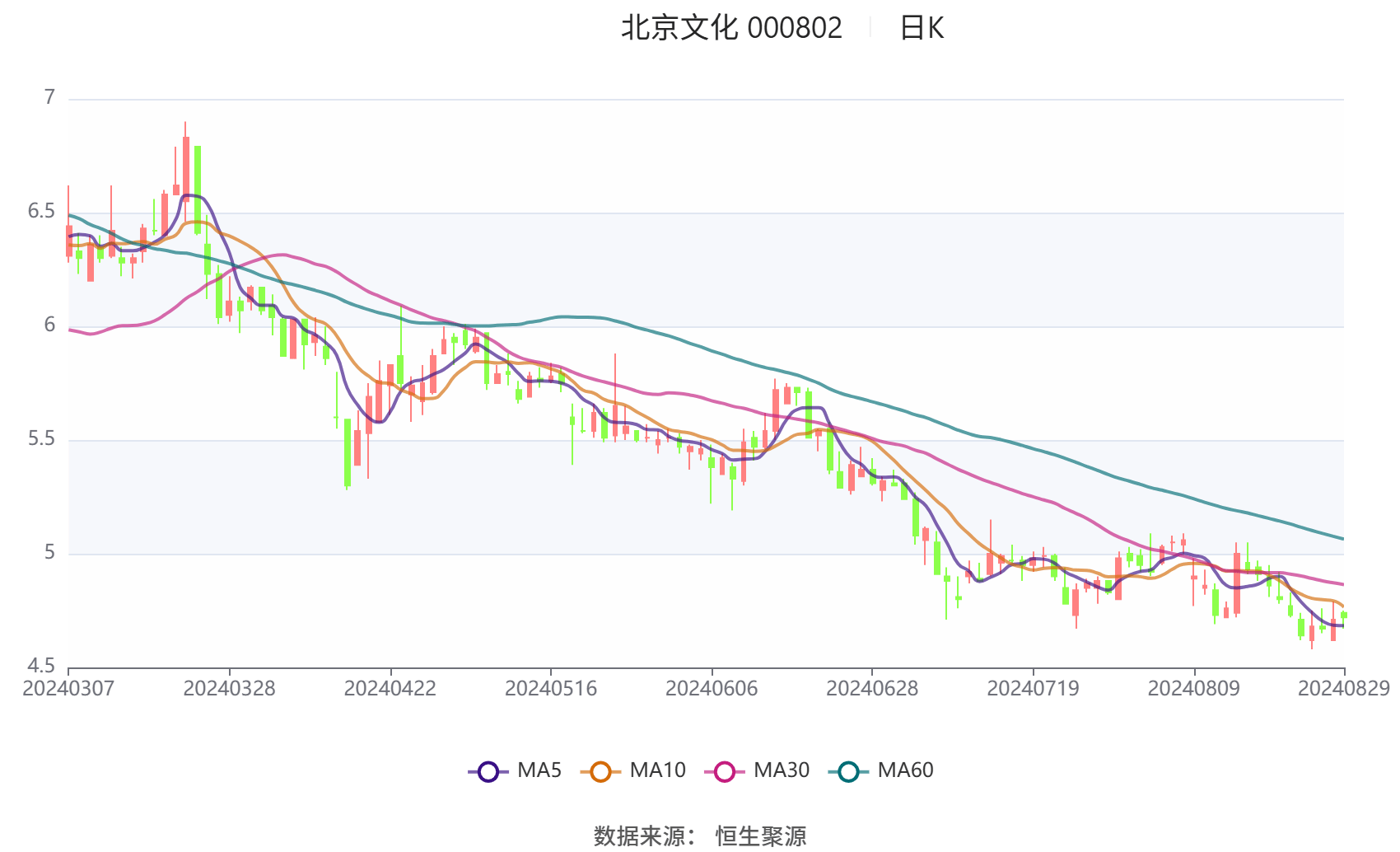The height and width of the screenshot is (852, 1400).
Task: Click the chart title 北京文化 000802
Action: coord(731,28)
